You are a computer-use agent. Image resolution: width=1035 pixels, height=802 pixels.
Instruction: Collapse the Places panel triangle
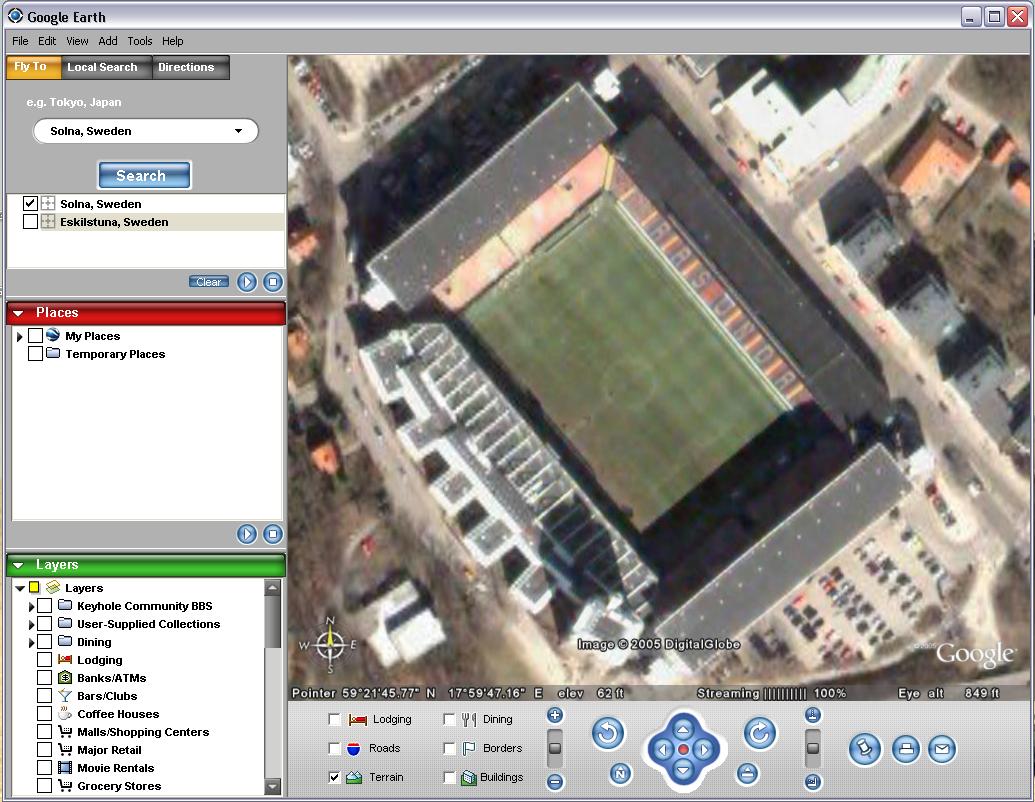coord(18,313)
